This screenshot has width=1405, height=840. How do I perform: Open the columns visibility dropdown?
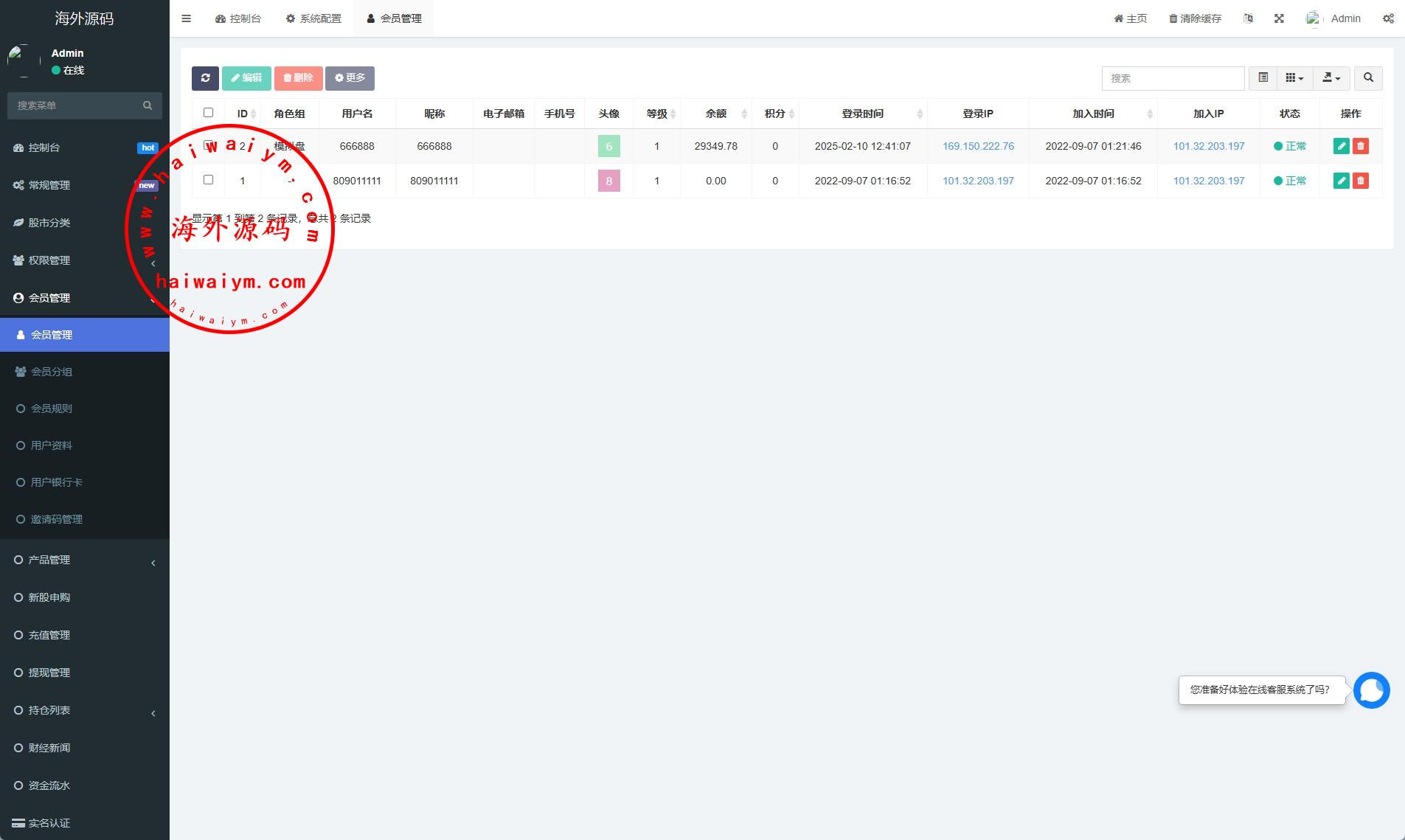1294,78
